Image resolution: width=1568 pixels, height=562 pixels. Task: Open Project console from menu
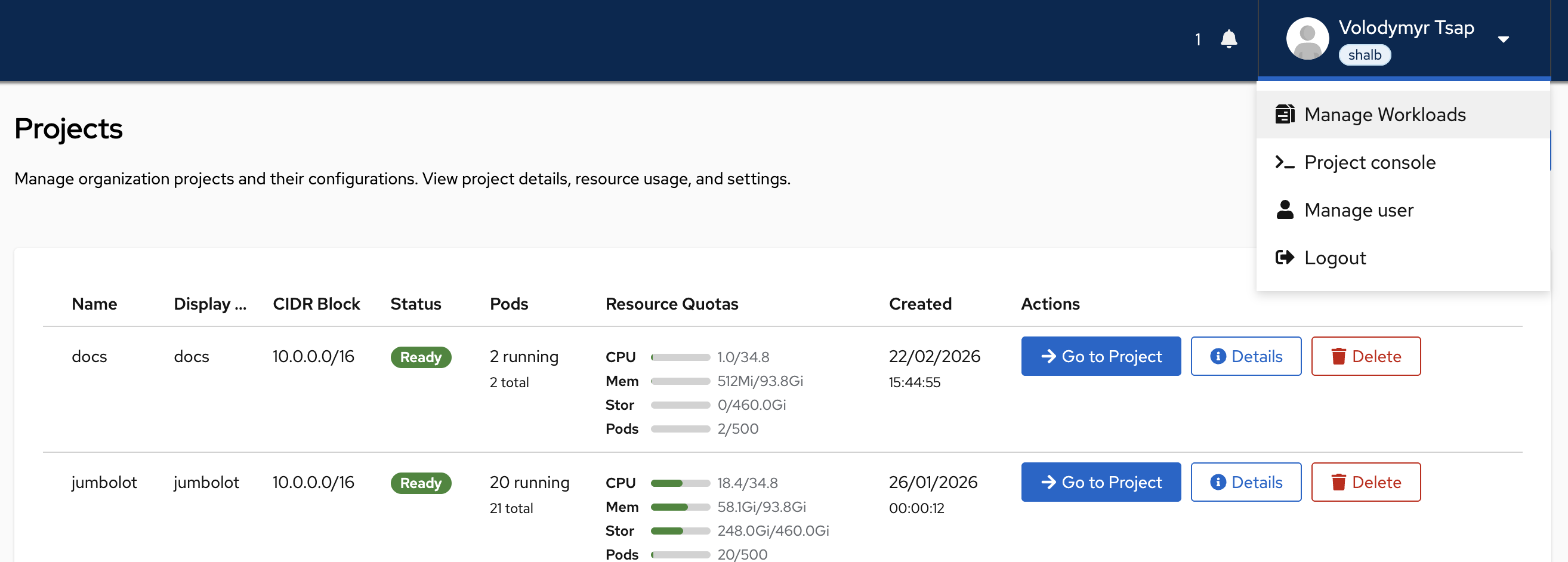pyautogui.click(x=1369, y=162)
